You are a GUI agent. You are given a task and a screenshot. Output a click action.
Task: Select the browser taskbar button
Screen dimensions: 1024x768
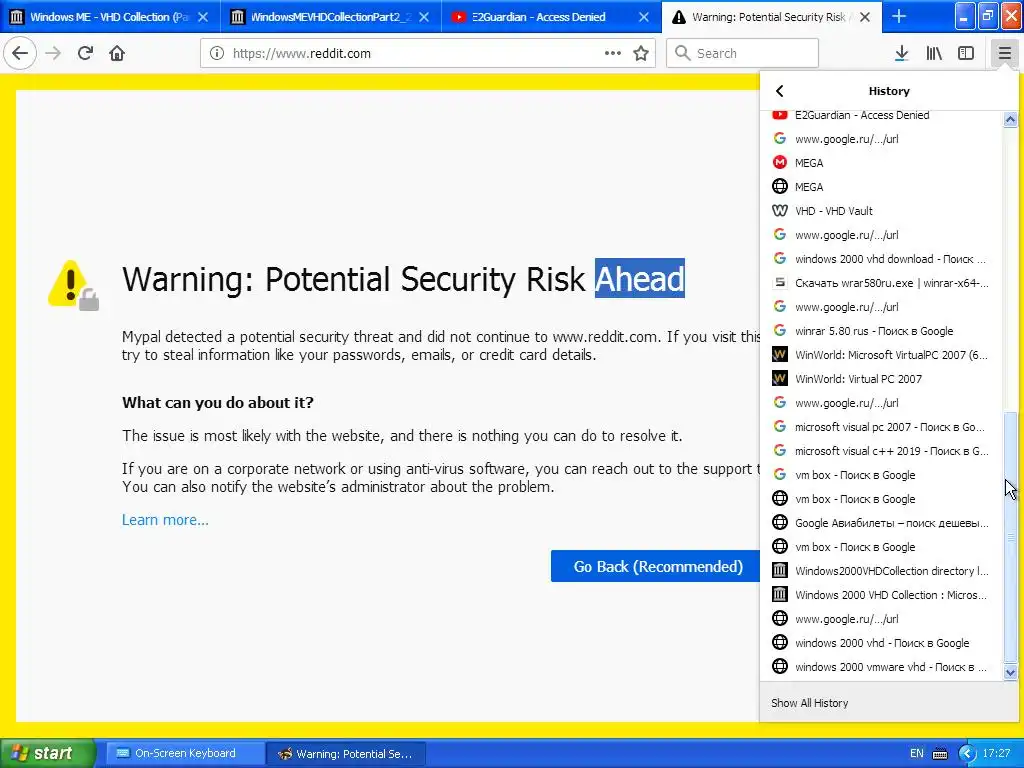tap(346, 753)
